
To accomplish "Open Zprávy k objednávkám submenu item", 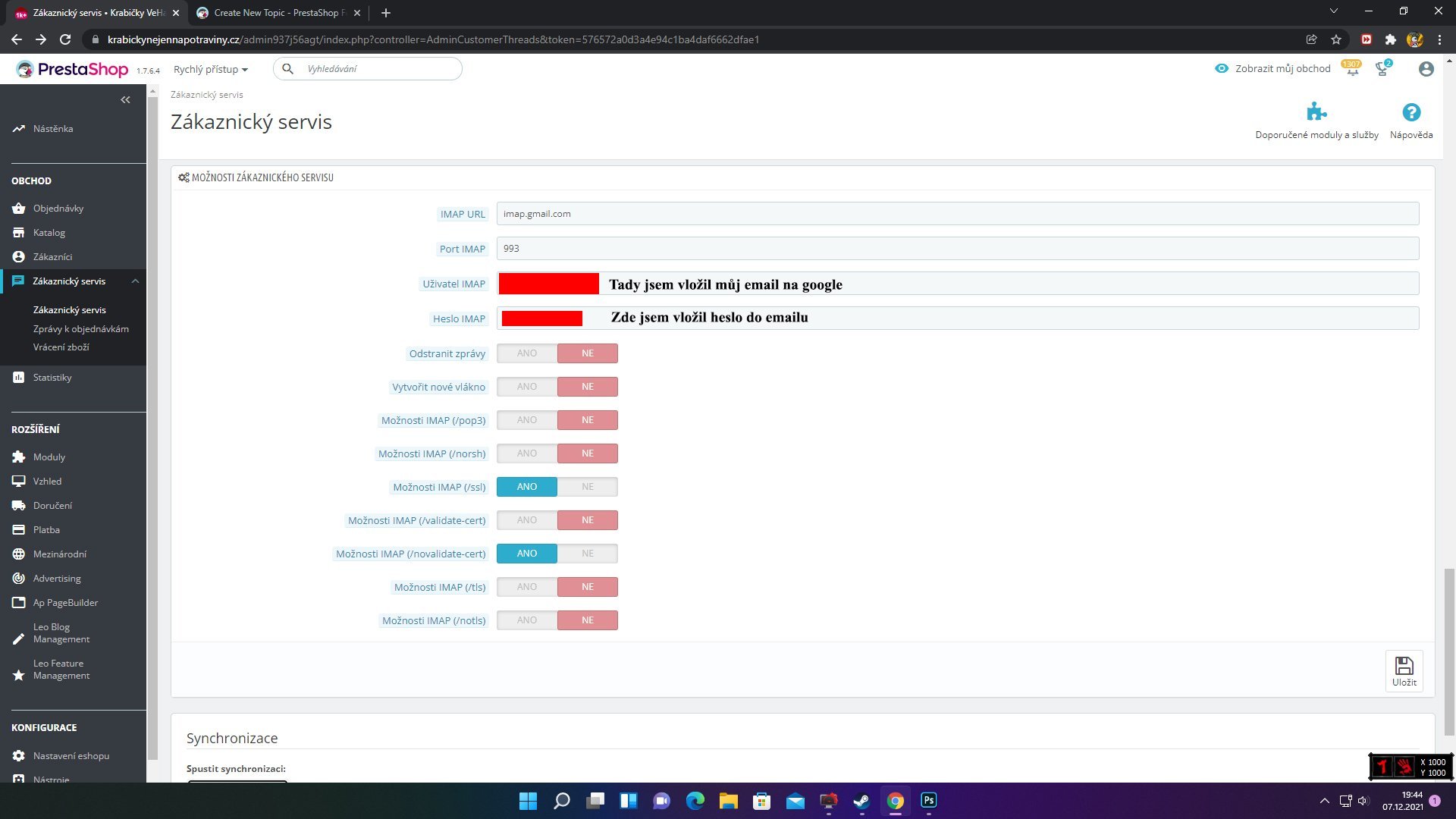I will (x=80, y=329).
